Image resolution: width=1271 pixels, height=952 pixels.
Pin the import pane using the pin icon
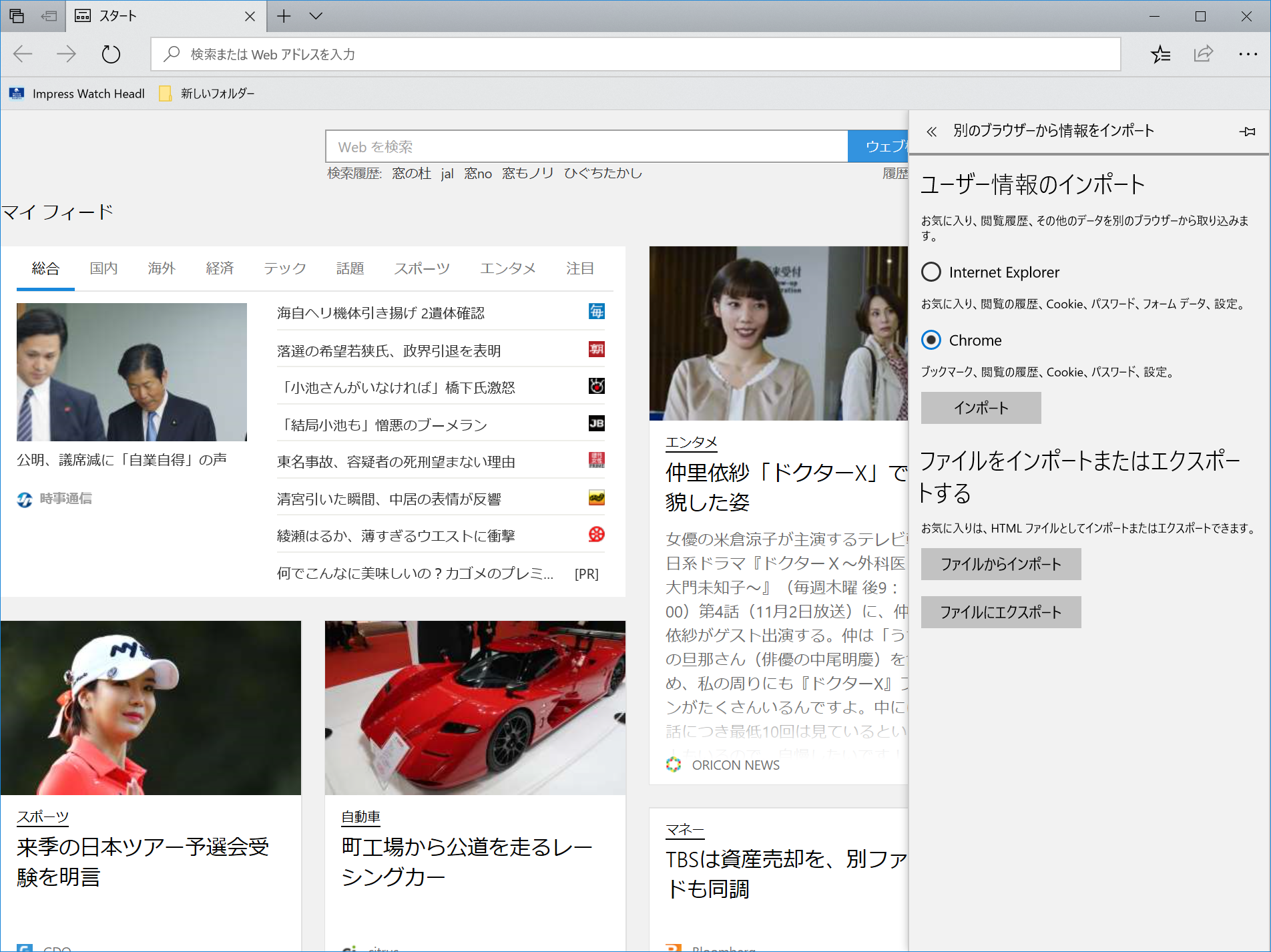pos(1248,131)
